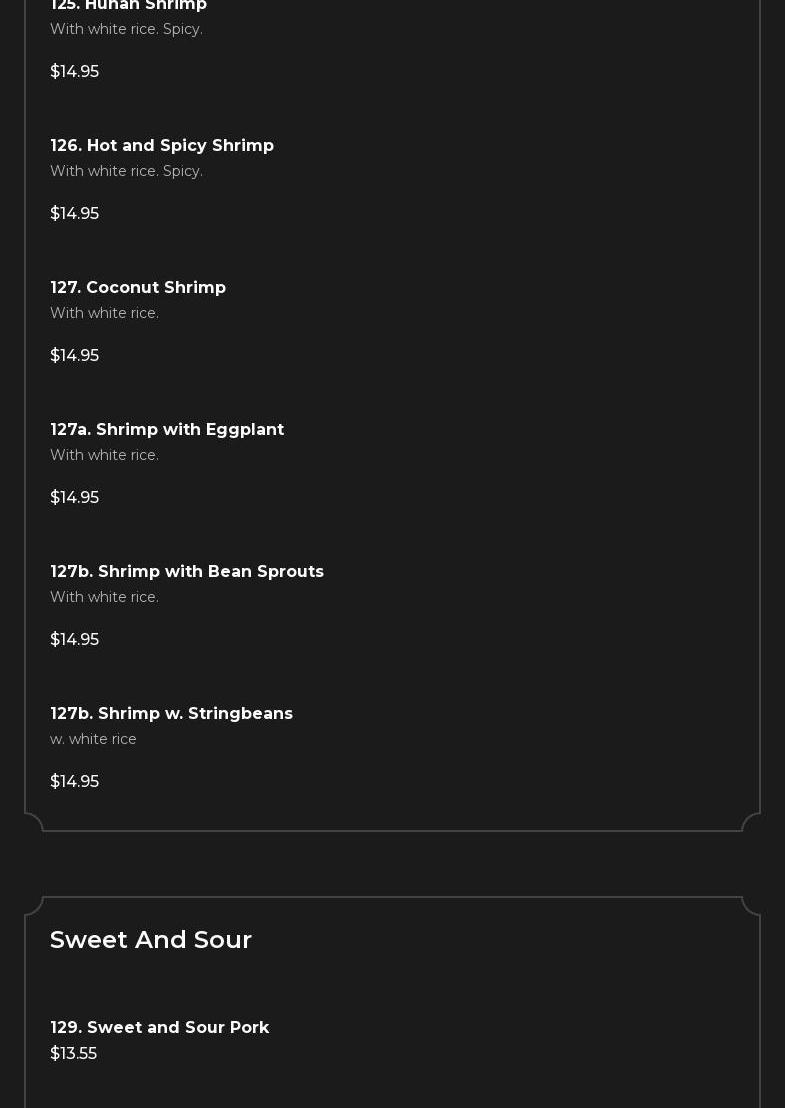Click the description under Shrimp with Eggplant
Image resolution: width=785 pixels, height=1108 pixels.
(104, 455)
